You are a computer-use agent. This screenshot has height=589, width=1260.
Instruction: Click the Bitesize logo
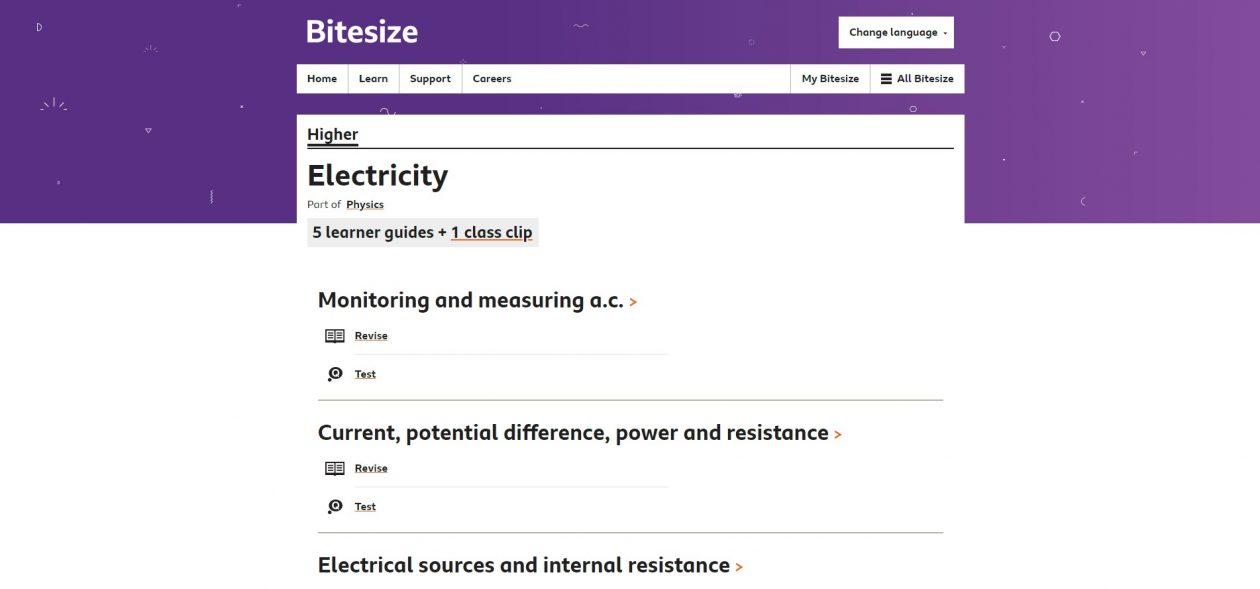361,32
